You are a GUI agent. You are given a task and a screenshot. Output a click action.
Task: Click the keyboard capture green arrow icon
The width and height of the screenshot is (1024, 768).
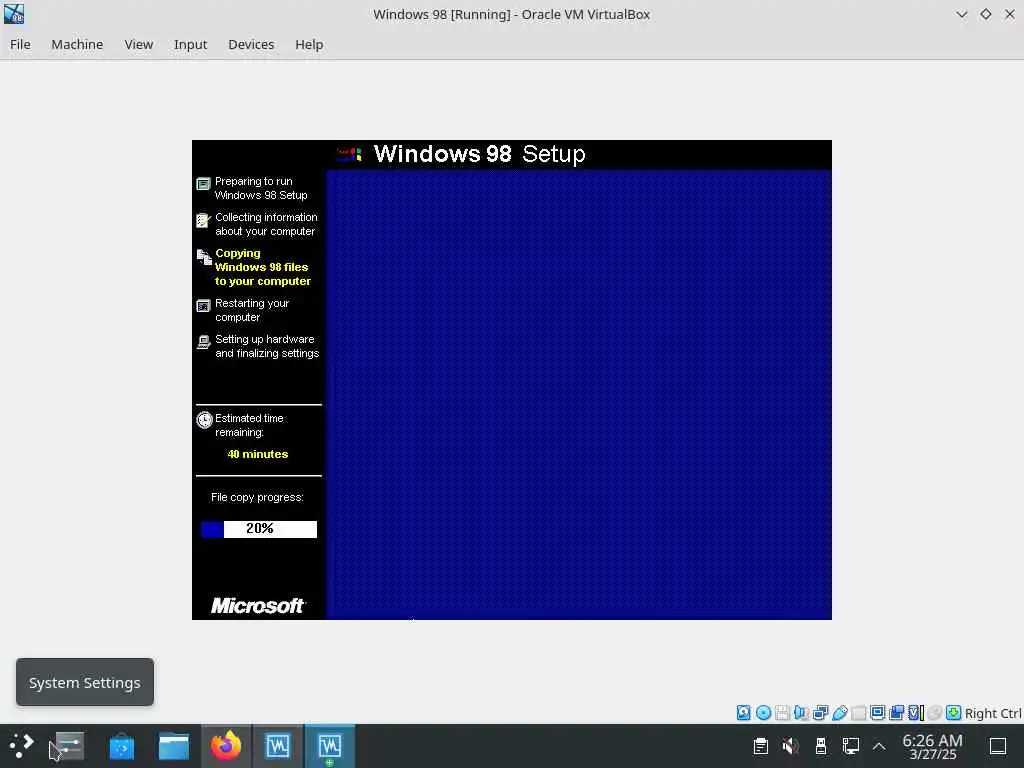click(953, 712)
